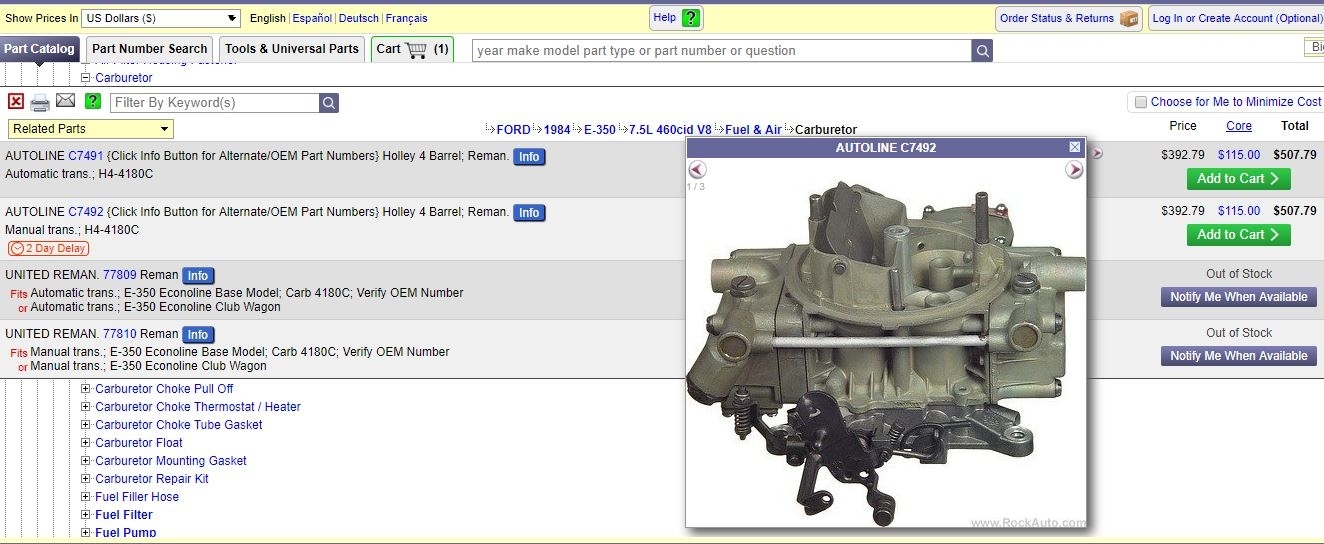Enable Choose for Me to Minimize Cost
This screenshot has width=1324, height=544.
point(1139,102)
